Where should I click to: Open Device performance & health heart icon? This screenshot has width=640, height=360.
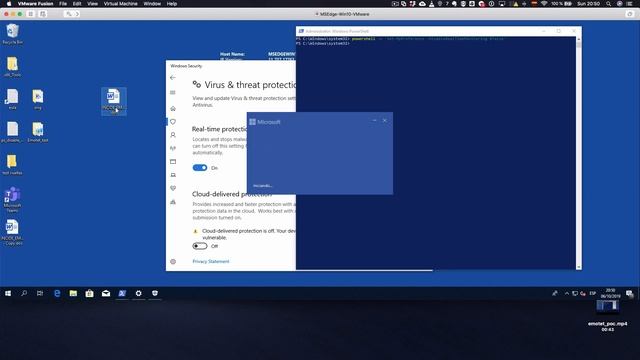pos(173,188)
